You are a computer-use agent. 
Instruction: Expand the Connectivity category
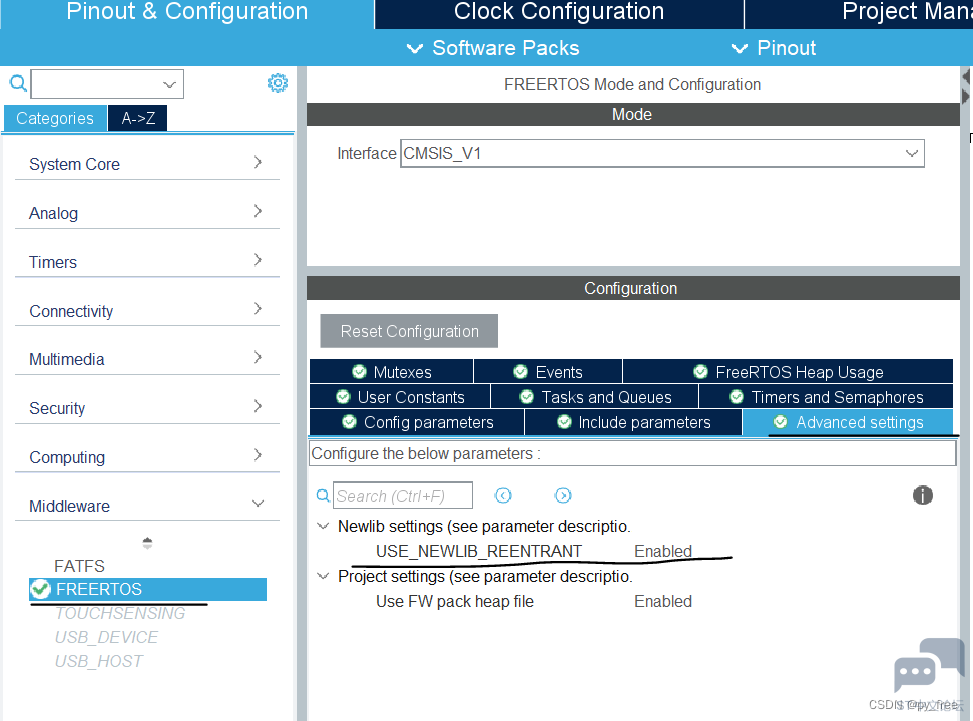(x=147, y=311)
